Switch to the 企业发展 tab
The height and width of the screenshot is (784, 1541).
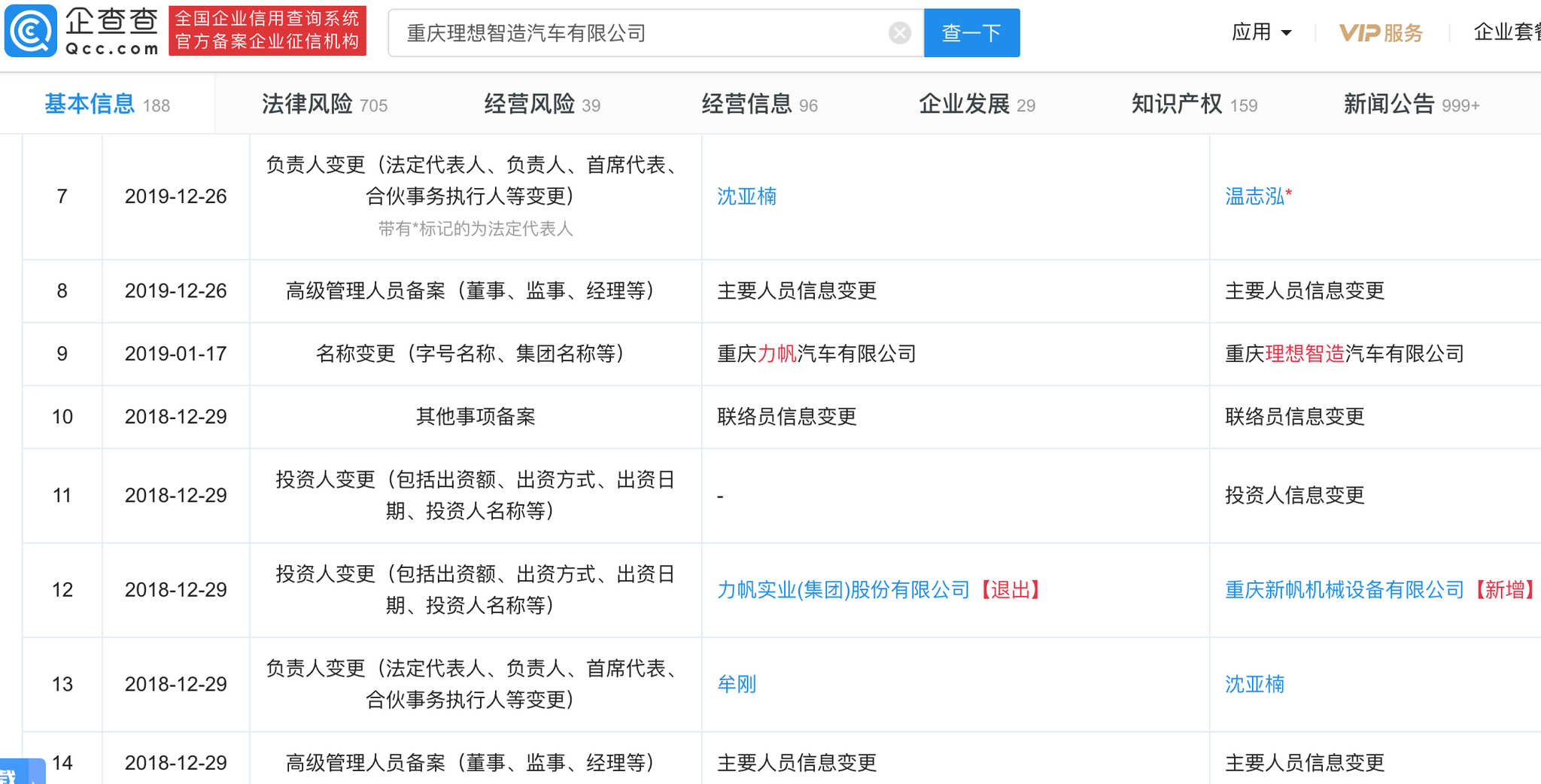977,105
